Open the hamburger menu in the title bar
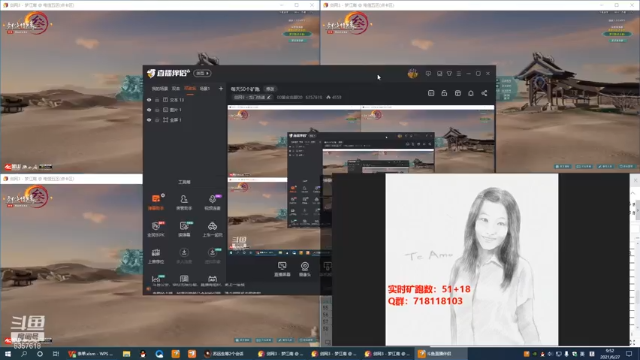640x360 pixels. [459, 74]
